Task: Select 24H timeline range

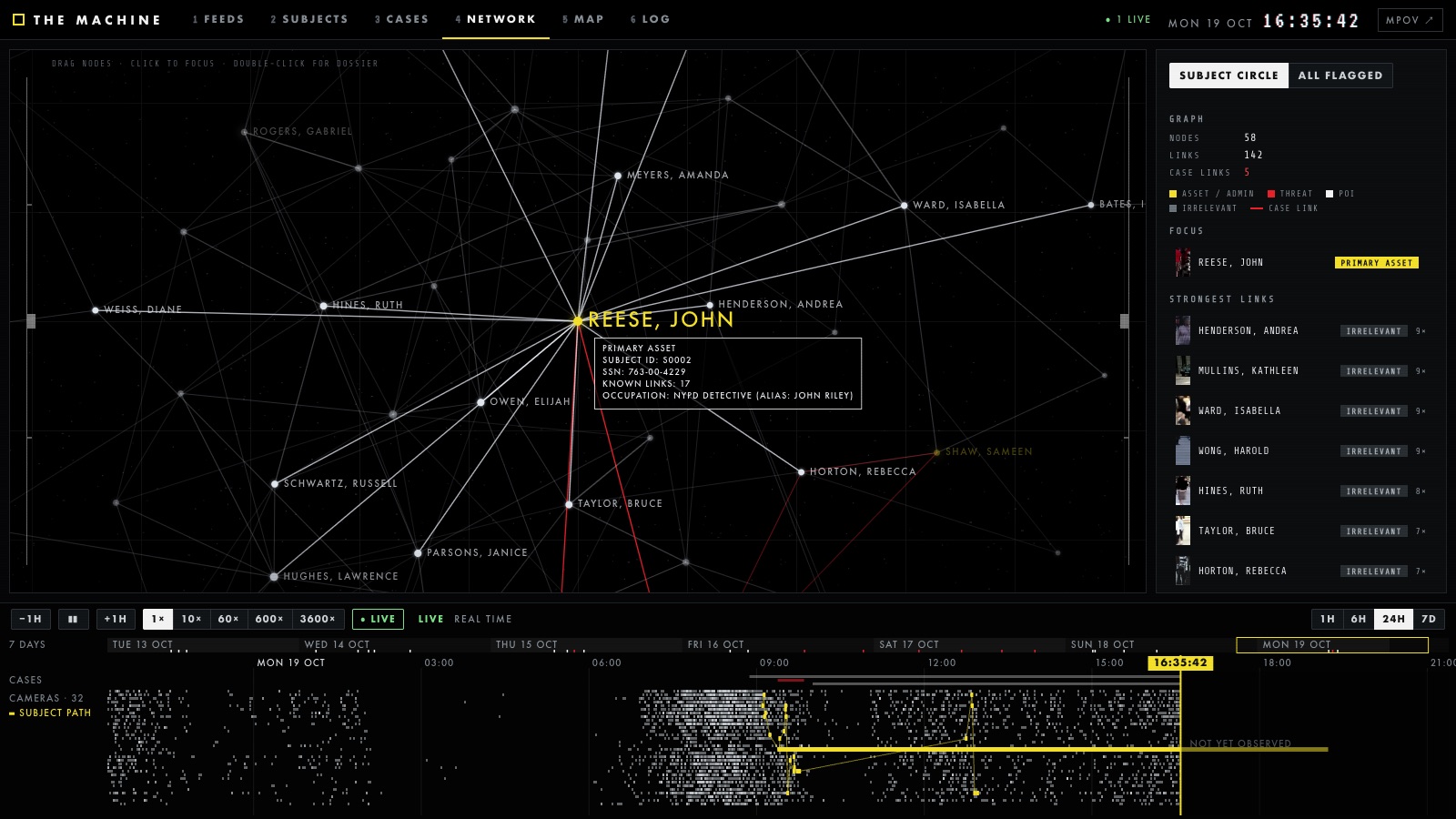Action: pos(1394,619)
